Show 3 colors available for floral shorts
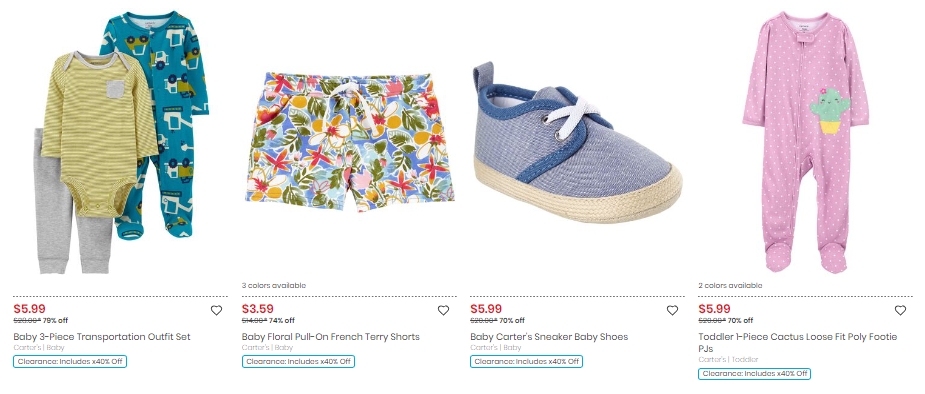 (274, 285)
